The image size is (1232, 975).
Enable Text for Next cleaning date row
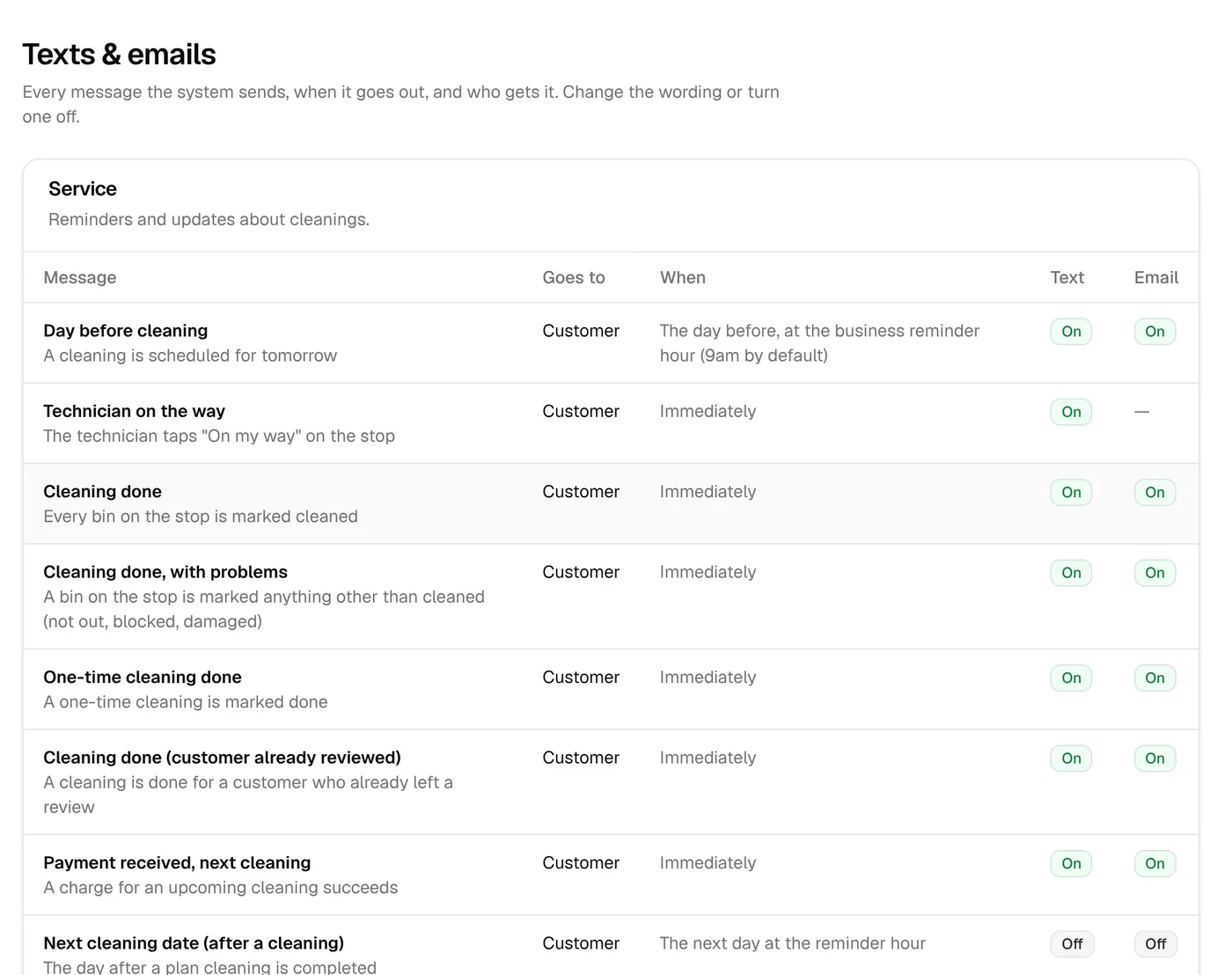click(1072, 944)
